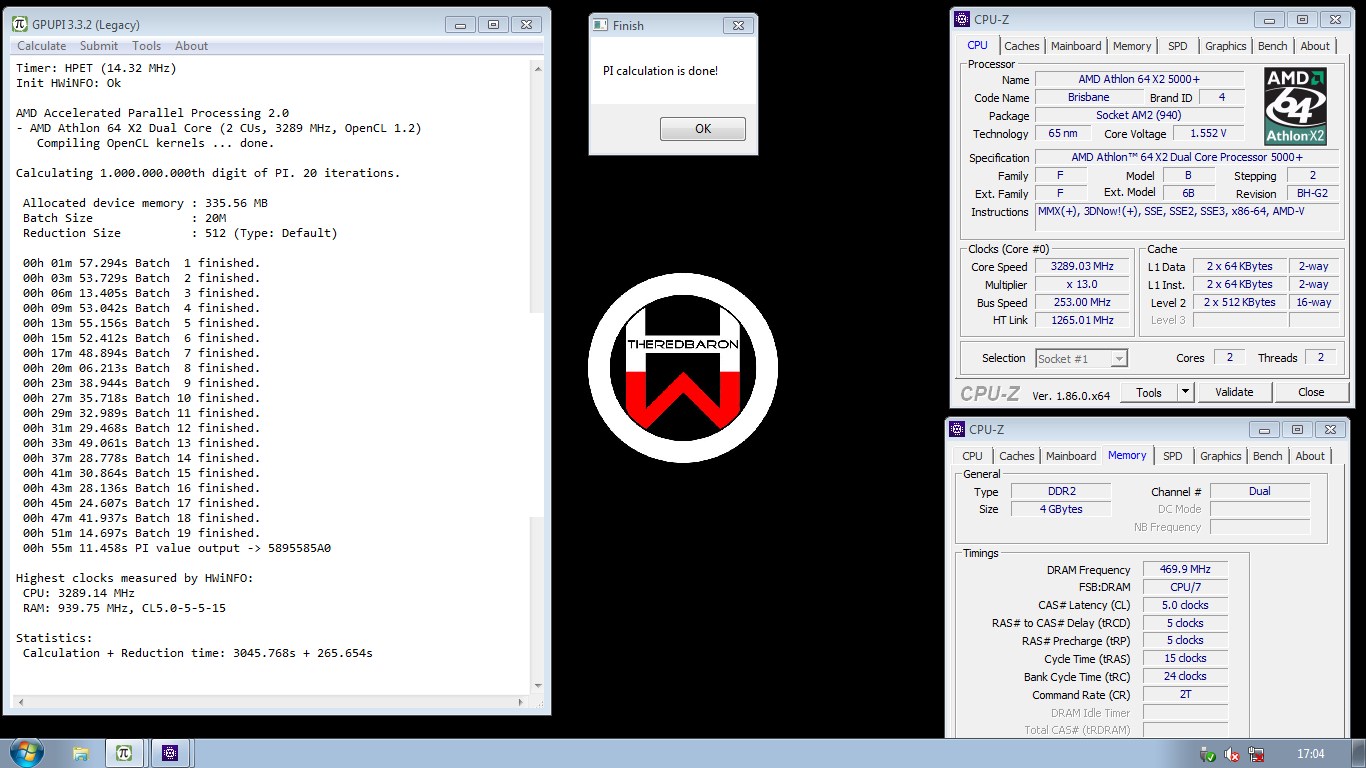
Task: Click the network disconnected tray icon
Action: tap(1256, 754)
